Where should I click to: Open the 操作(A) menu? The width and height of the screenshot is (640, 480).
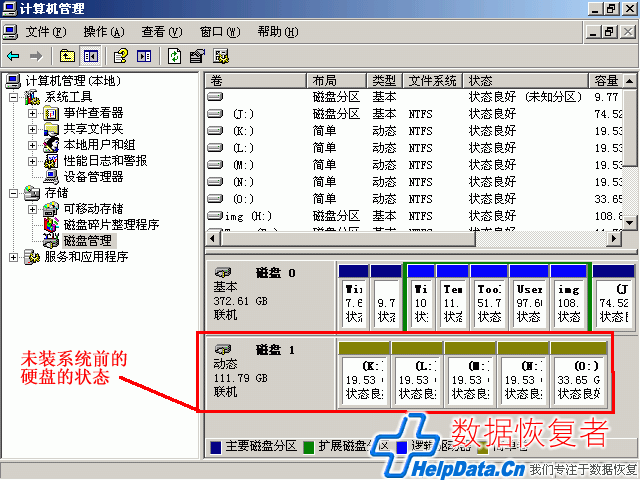pyautogui.click(x=104, y=32)
